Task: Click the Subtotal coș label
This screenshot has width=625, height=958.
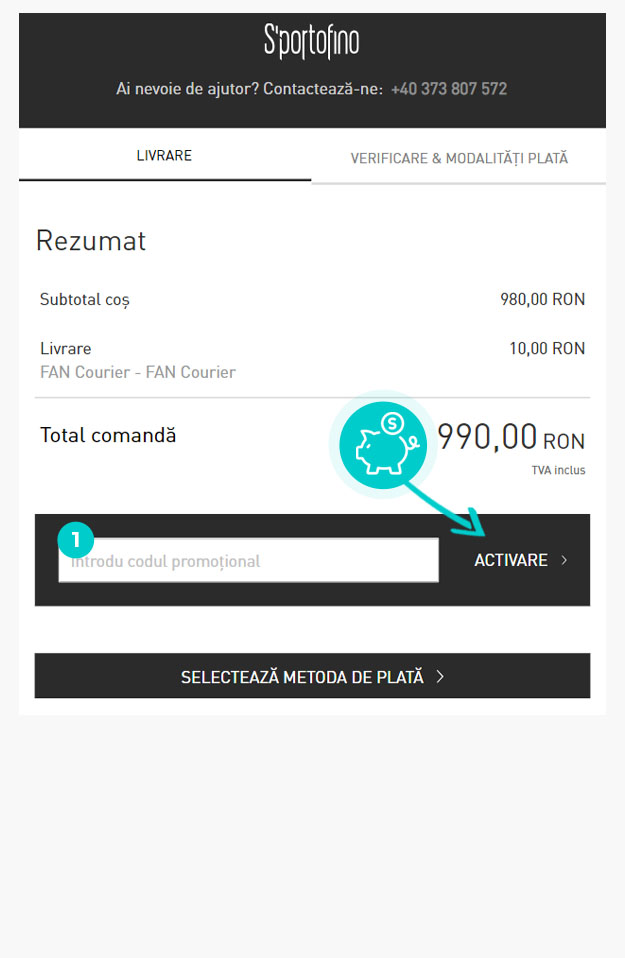Action: pyautogui.click(x=85, y=299)
